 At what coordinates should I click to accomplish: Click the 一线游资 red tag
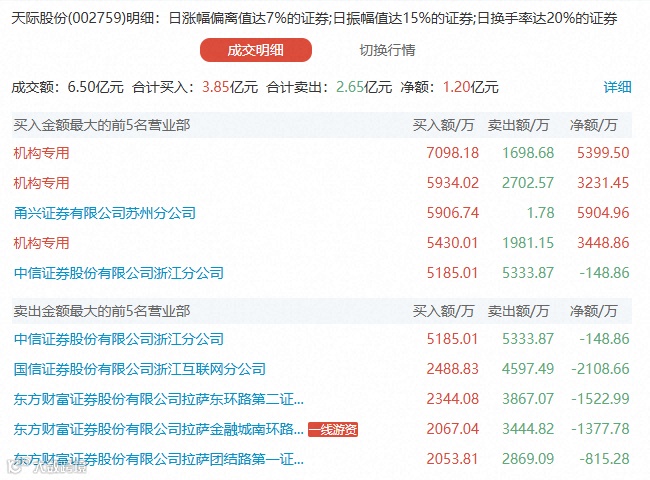coord(333,429)
